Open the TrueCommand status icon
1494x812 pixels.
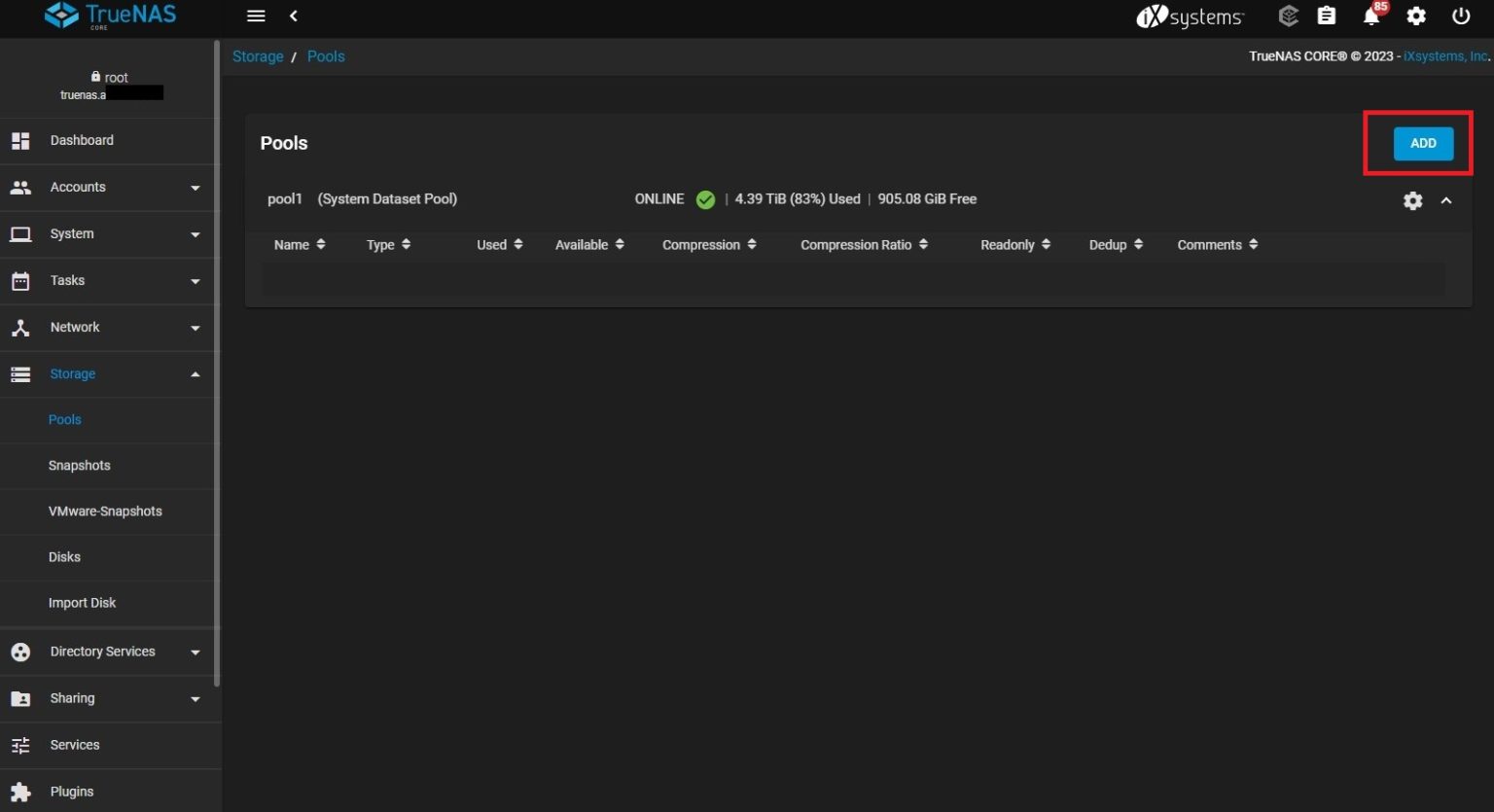1288,17
